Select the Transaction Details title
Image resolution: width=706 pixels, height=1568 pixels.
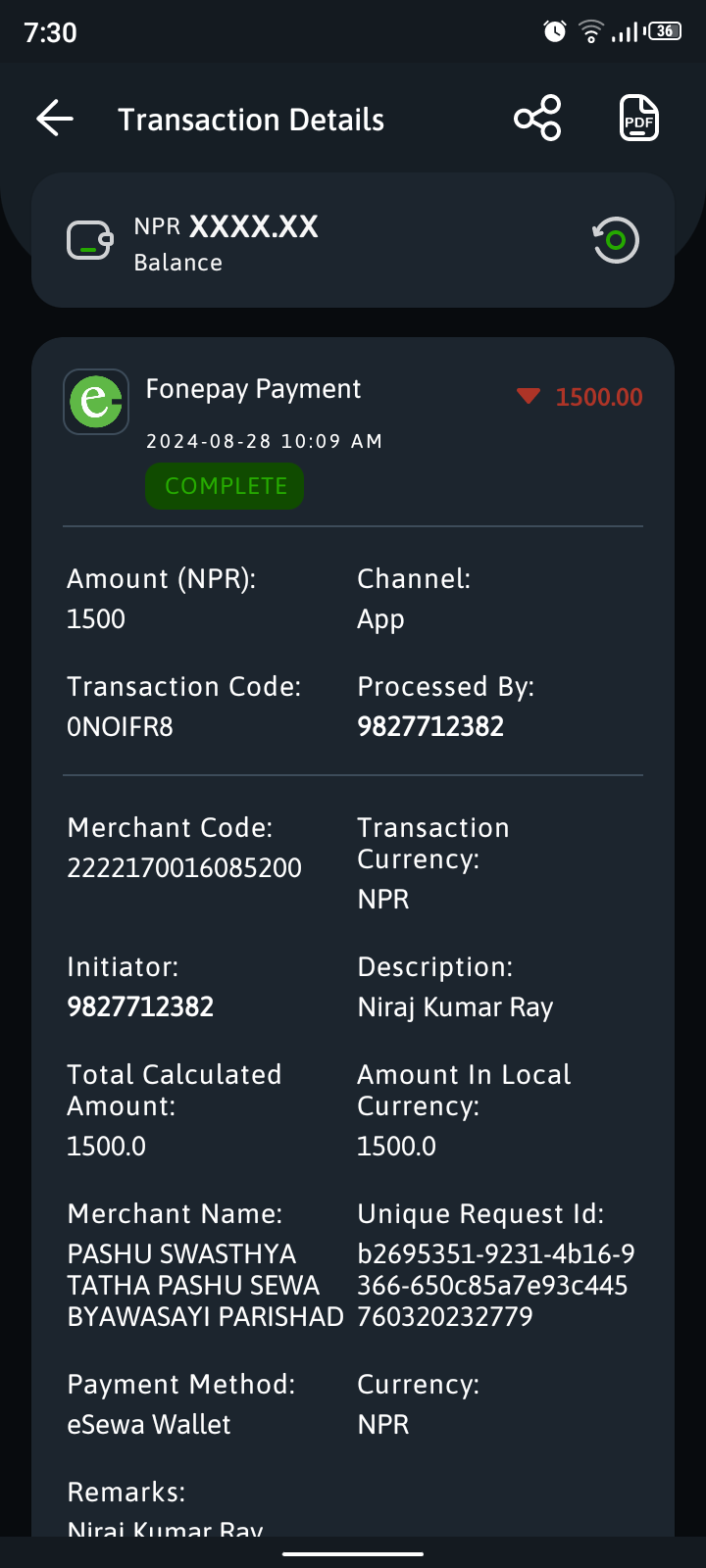(251, 120)
